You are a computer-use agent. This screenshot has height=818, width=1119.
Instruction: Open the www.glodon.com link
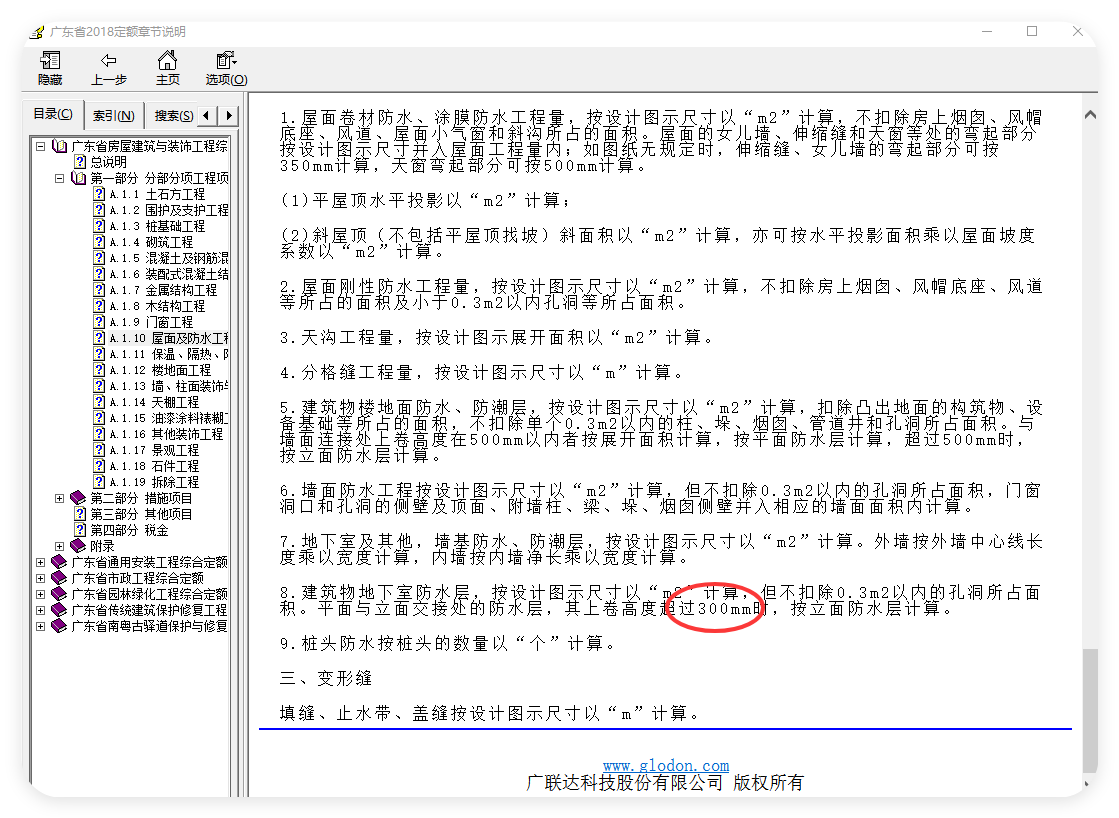pyautogui.click(x=666, y=766)
